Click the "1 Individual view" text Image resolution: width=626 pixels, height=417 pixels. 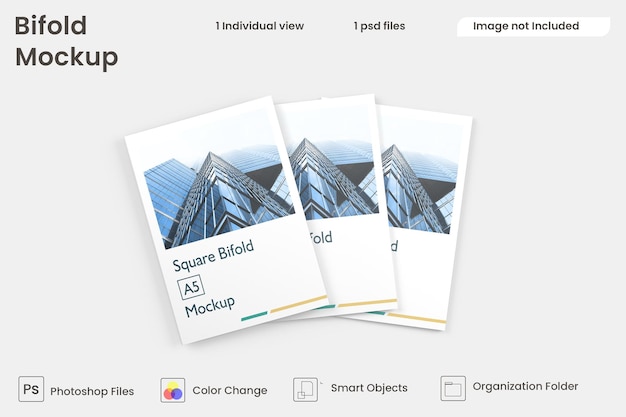pyautogui.click(x=260, y=26)
